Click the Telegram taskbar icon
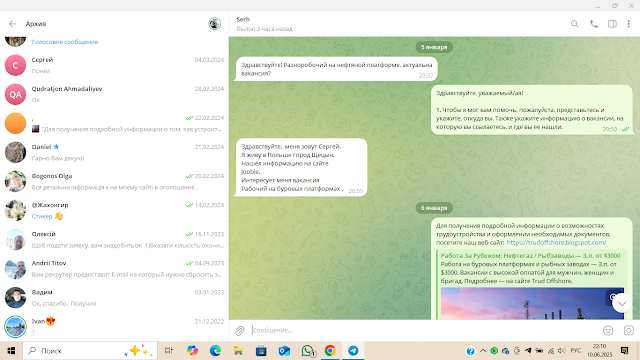The height and width of the screenshot is (360, 640). point(353,351)
